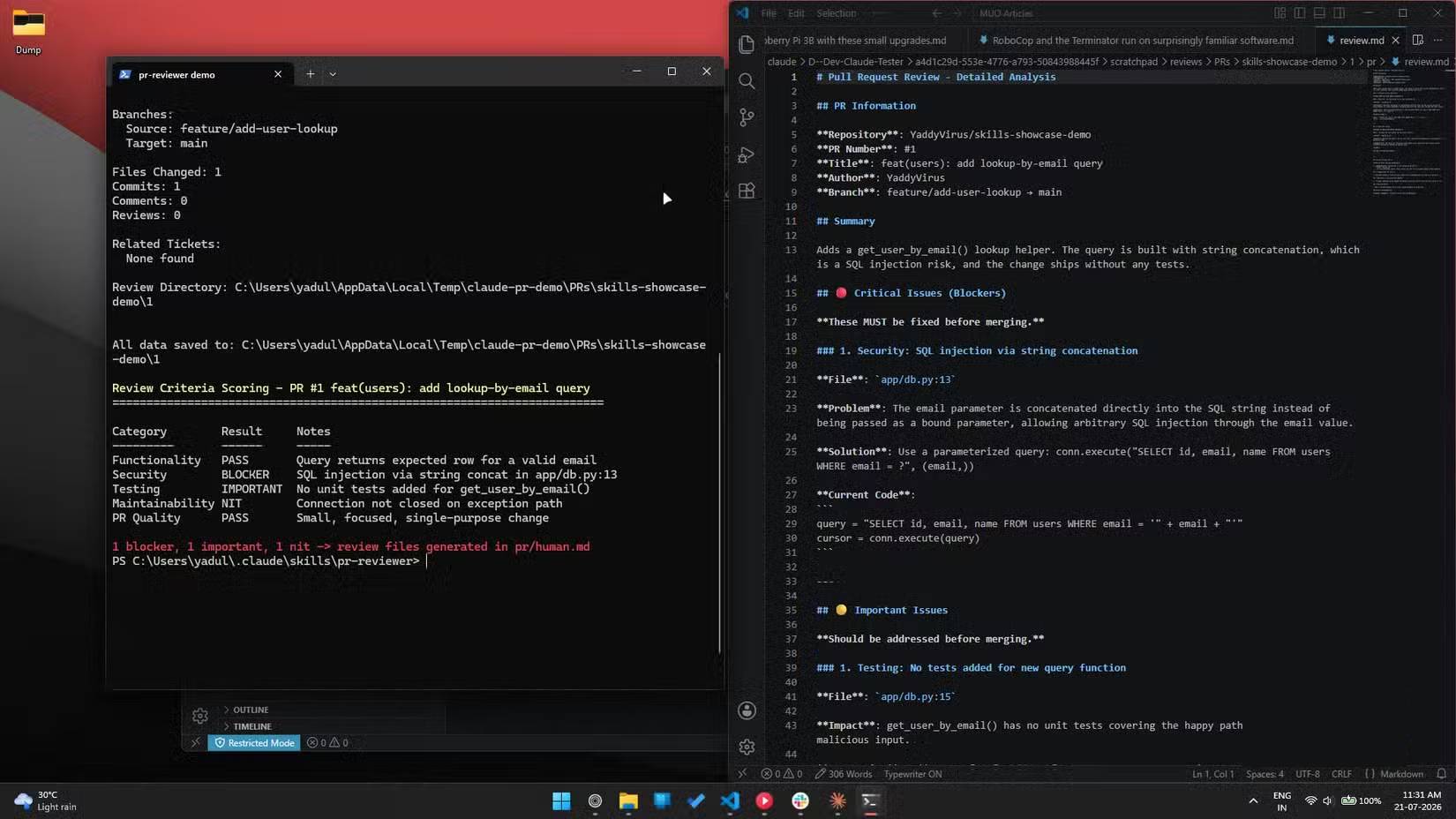Screen dimensions: 1456x819
Task: Open the Accounts icon in VS Code activity bar
Action: click(x=747, y=710)
